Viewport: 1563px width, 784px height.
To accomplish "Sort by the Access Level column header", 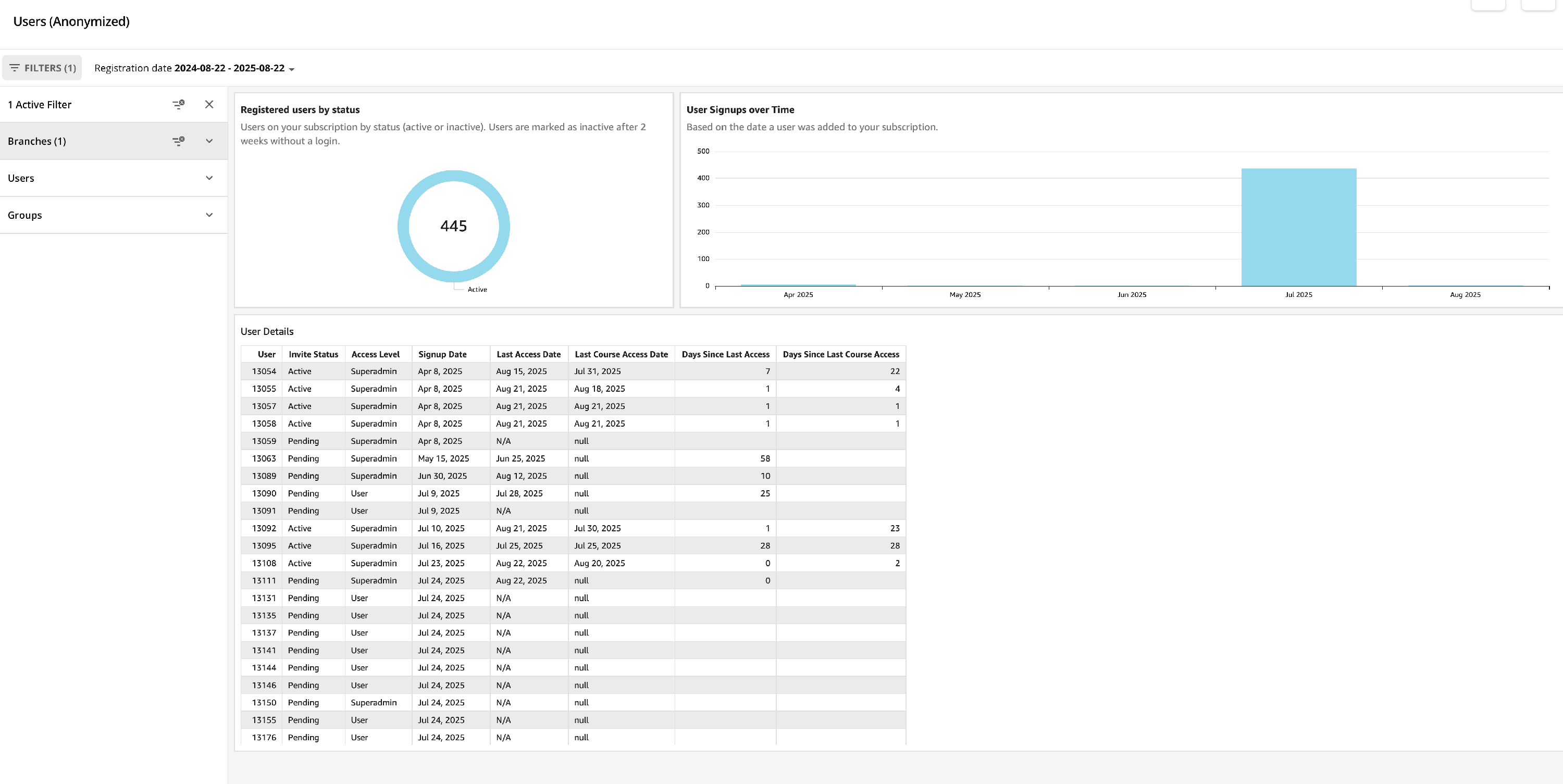I will (x=375, y=354).
